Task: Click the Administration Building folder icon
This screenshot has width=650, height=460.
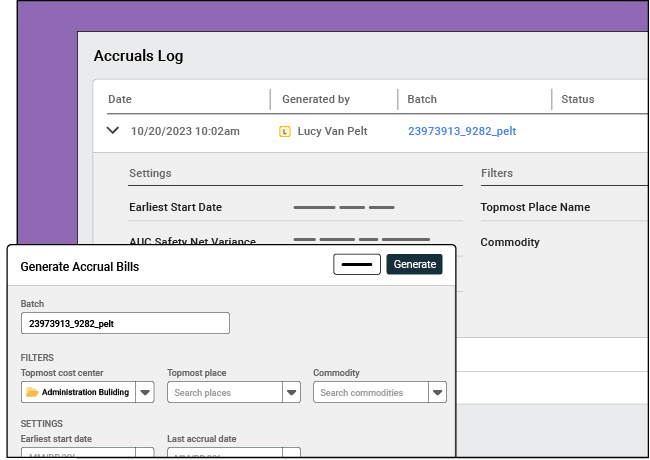Action: [32, 392]
